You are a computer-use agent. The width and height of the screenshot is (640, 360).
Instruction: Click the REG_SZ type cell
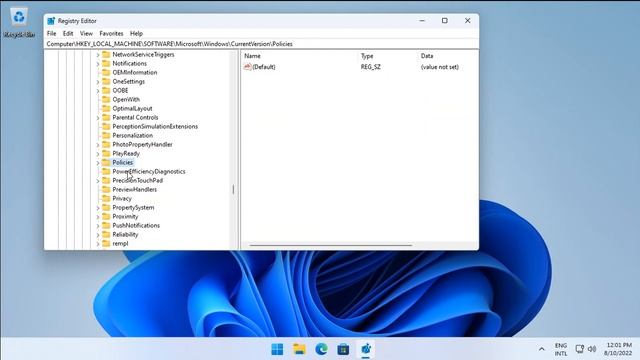(371, 67)
